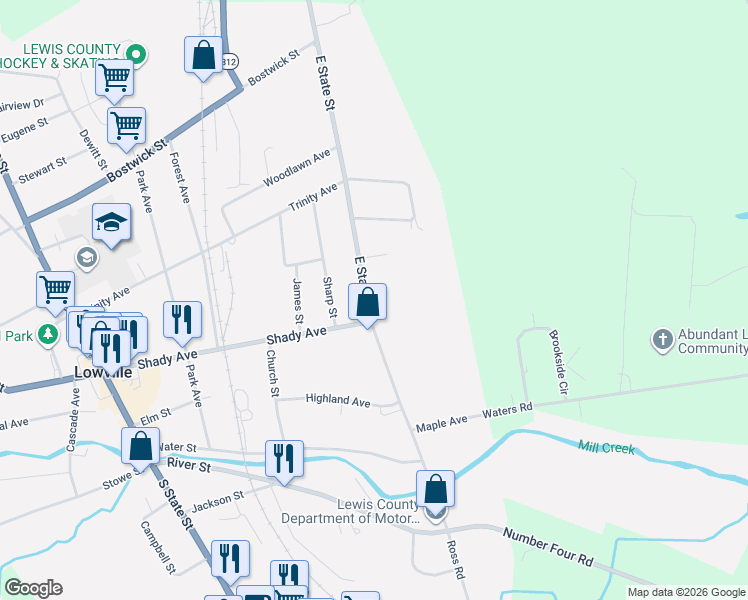Image resolution: width=748 pixels, height=600 pixels.
Task: Open the restaurant marker near Campbell St
Action: 230,560
